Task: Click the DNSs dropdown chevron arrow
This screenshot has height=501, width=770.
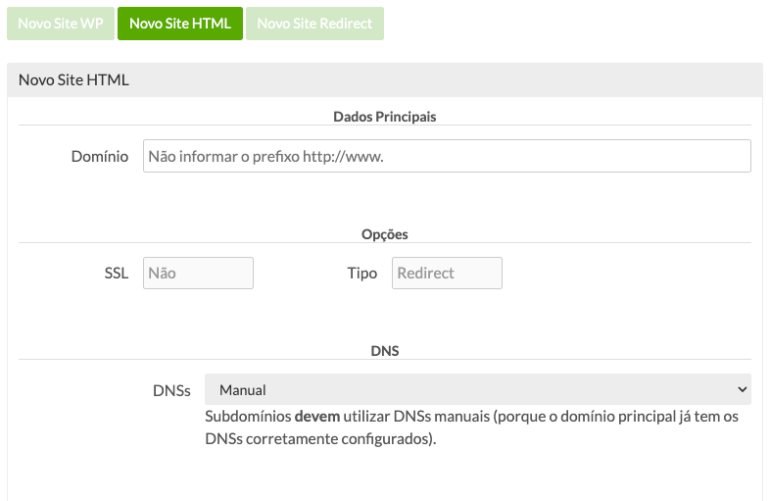Action: pyautogui.click(x=742, y=390)
